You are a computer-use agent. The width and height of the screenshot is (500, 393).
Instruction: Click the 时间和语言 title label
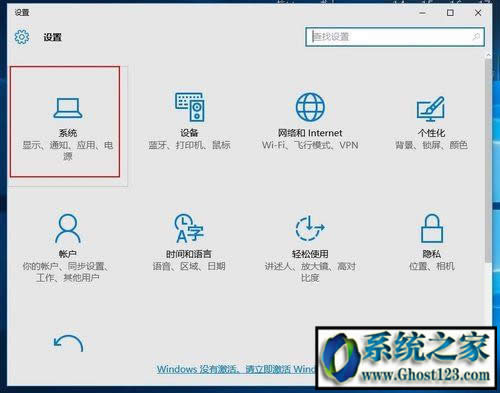189,254
